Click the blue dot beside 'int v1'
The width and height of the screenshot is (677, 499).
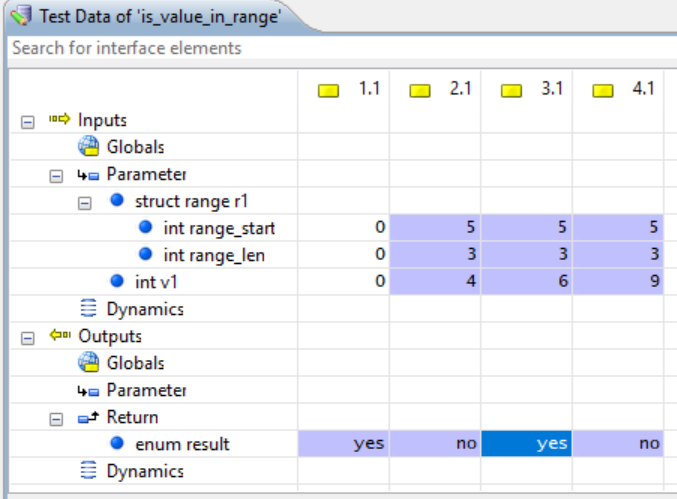coord(117,281)
